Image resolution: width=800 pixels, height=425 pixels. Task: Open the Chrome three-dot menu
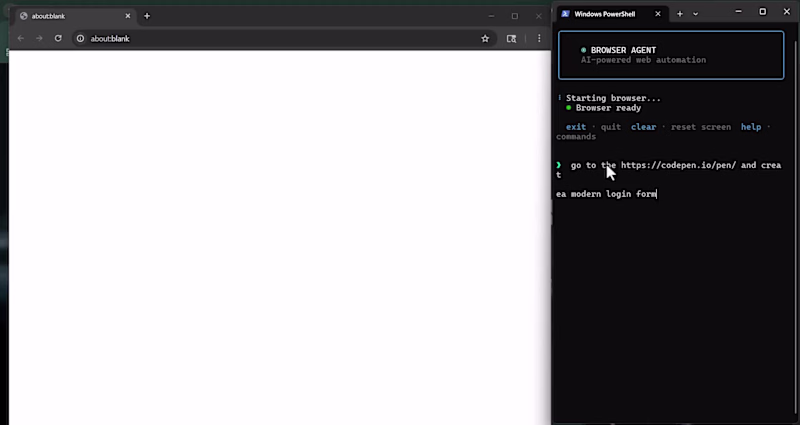(x=539, y=38)
